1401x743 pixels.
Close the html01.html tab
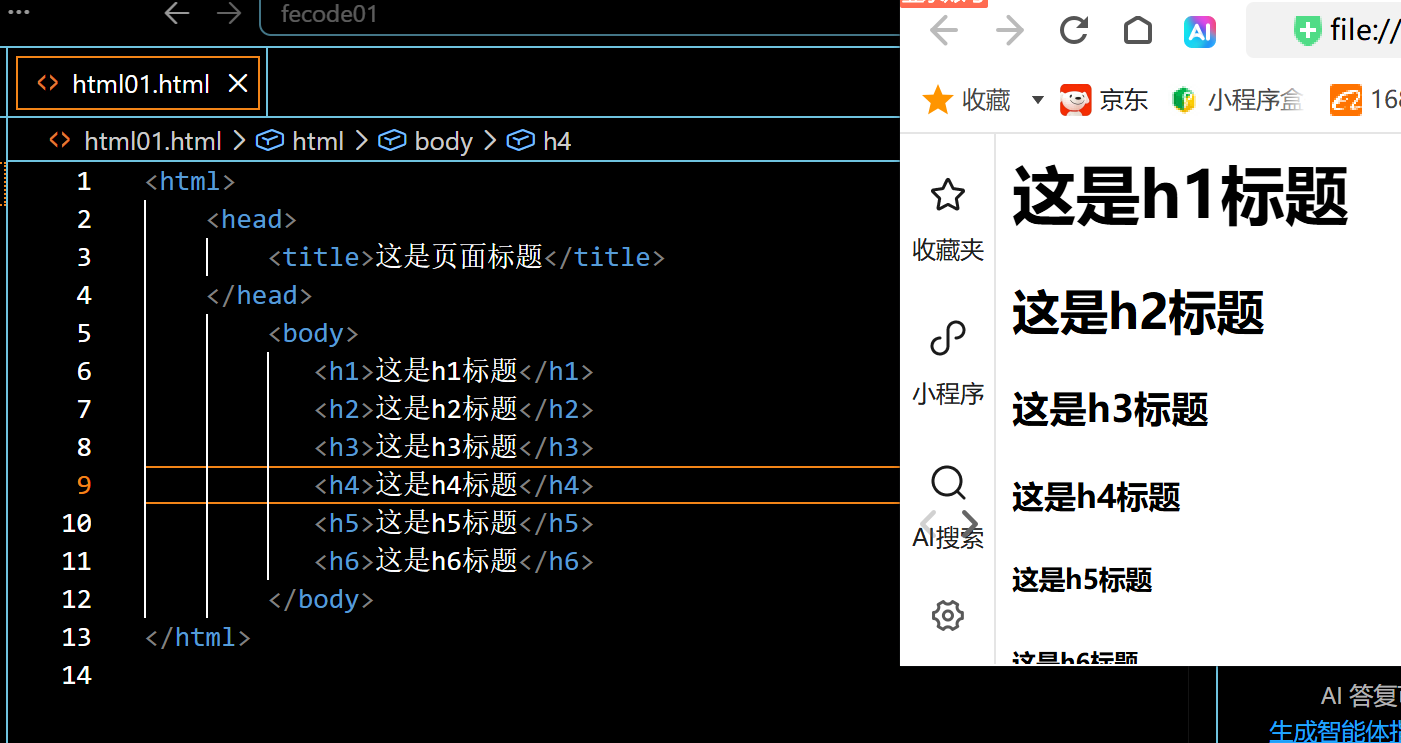pyautogui.click(x=238, y=84)
